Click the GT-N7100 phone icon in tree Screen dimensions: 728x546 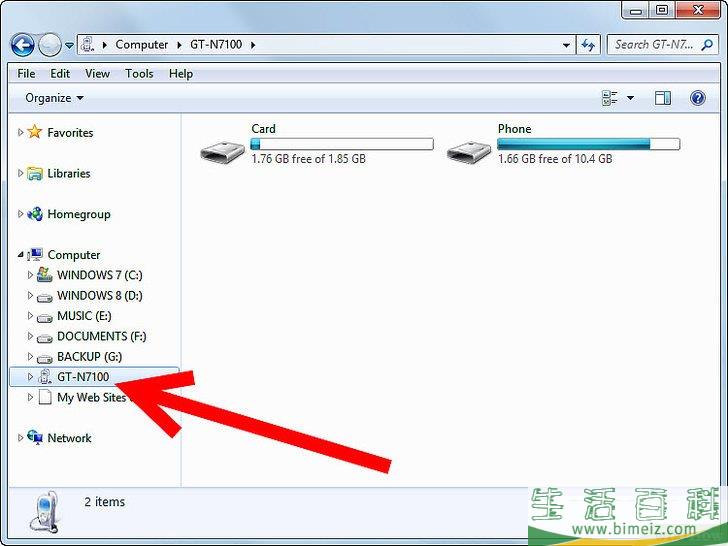(45, 377)
